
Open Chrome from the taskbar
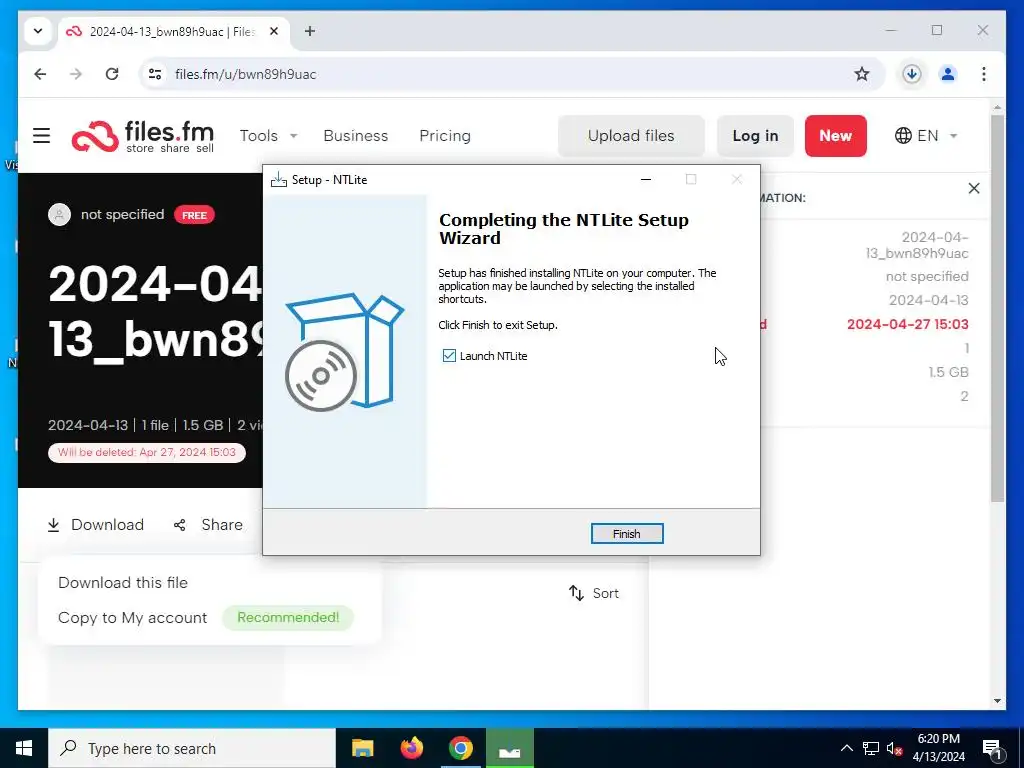tap(460, 748)
